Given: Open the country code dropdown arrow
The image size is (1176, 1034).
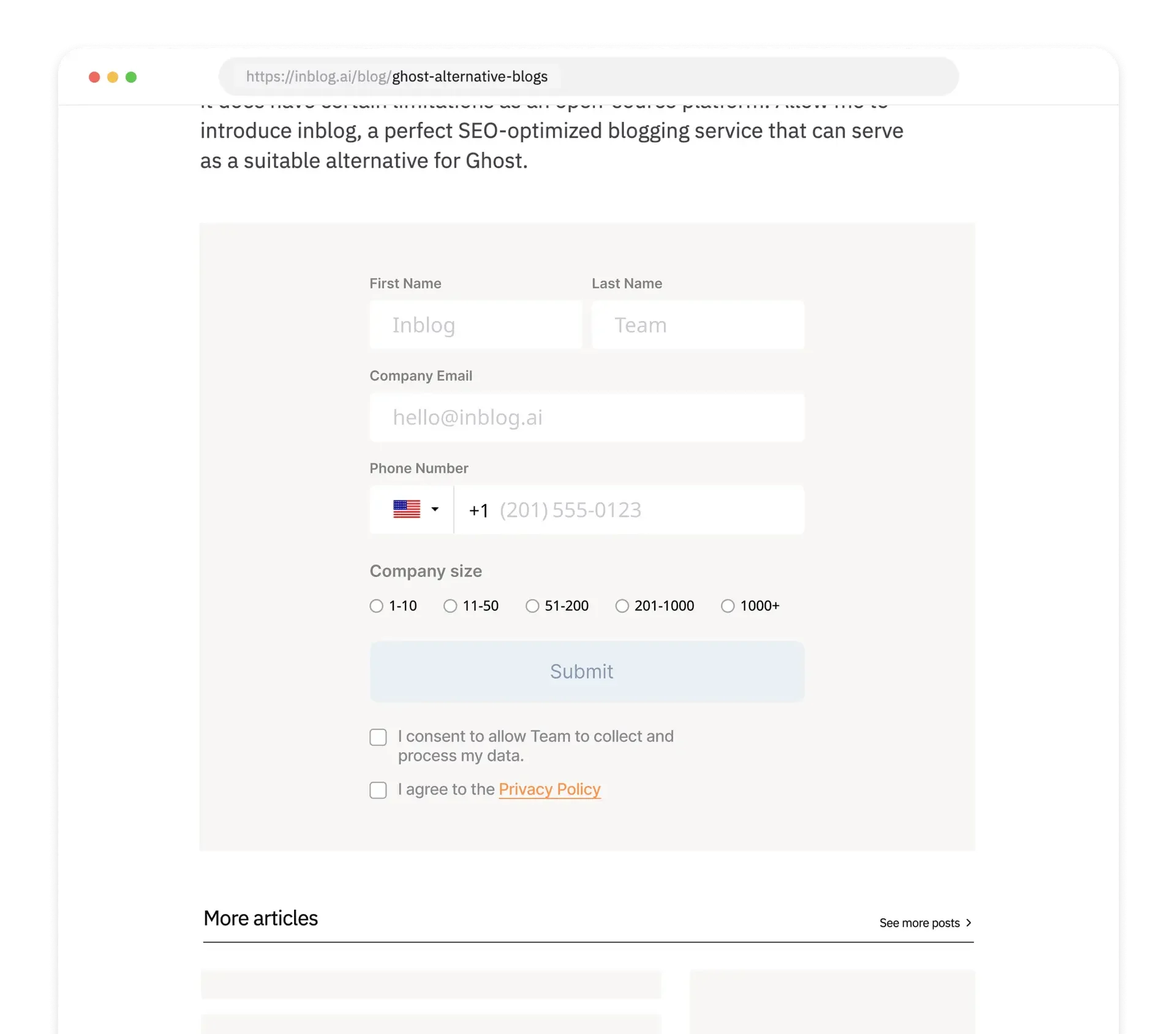Looking at the screenshot, I should pyautogui.click(x=435, y=509).
